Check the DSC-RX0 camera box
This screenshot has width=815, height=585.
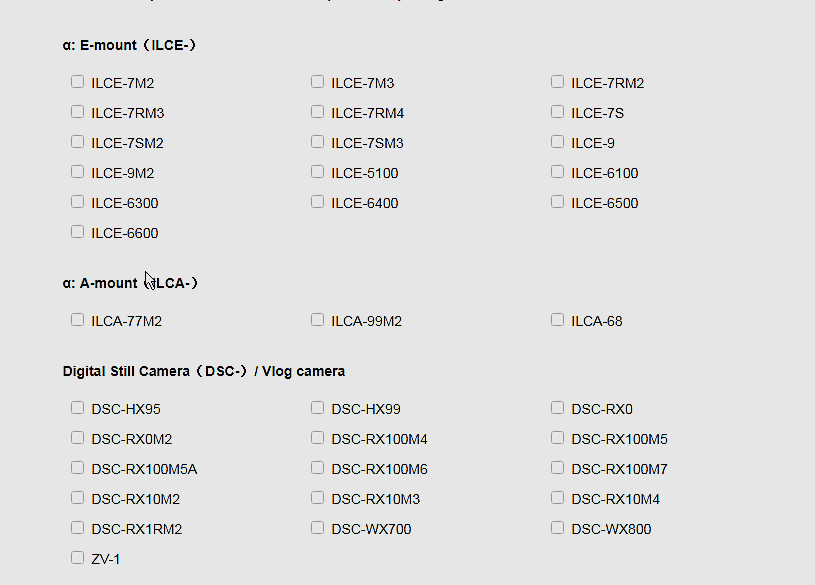coord(558,408)
